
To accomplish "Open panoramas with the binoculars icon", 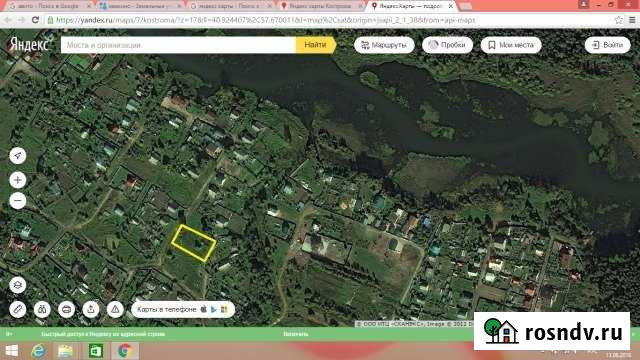I will click(42, 309).
